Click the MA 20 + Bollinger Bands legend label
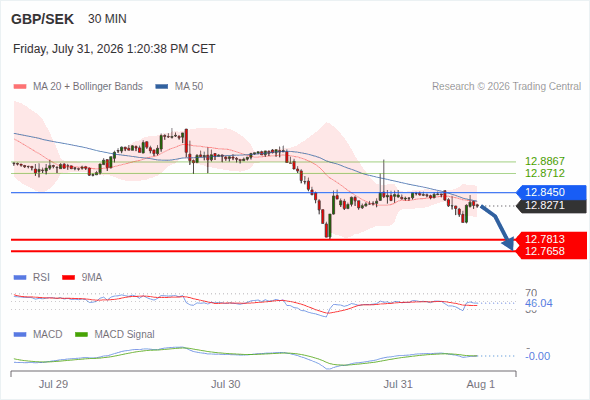The height and width of the screenshot is (400, 590). [x=88, y=87]
